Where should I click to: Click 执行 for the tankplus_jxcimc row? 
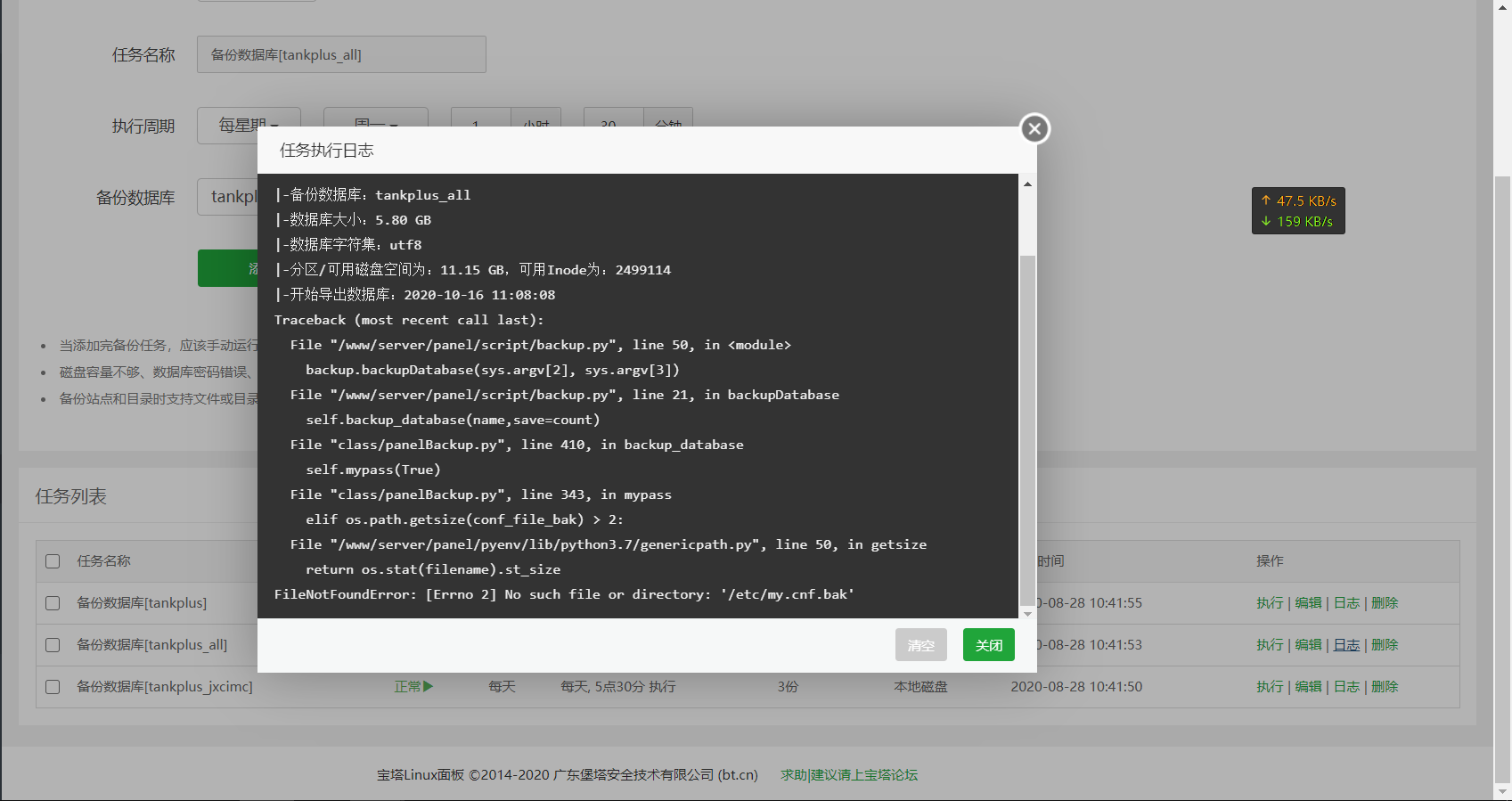(x=1270, y=687)
